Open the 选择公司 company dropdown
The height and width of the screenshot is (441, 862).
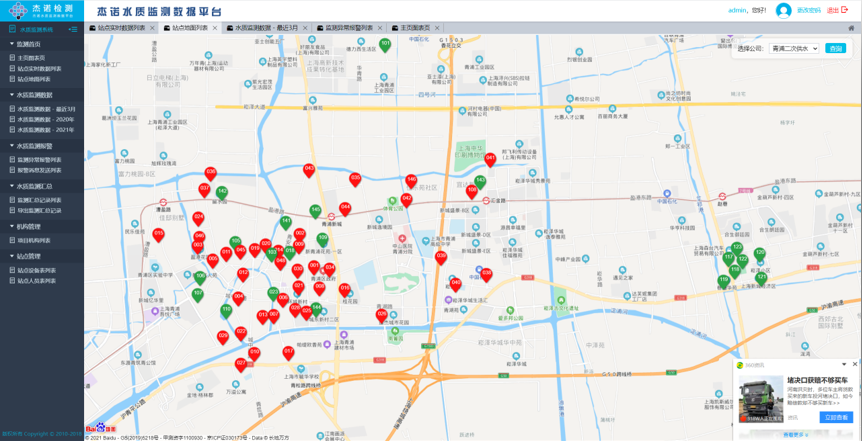794,48
